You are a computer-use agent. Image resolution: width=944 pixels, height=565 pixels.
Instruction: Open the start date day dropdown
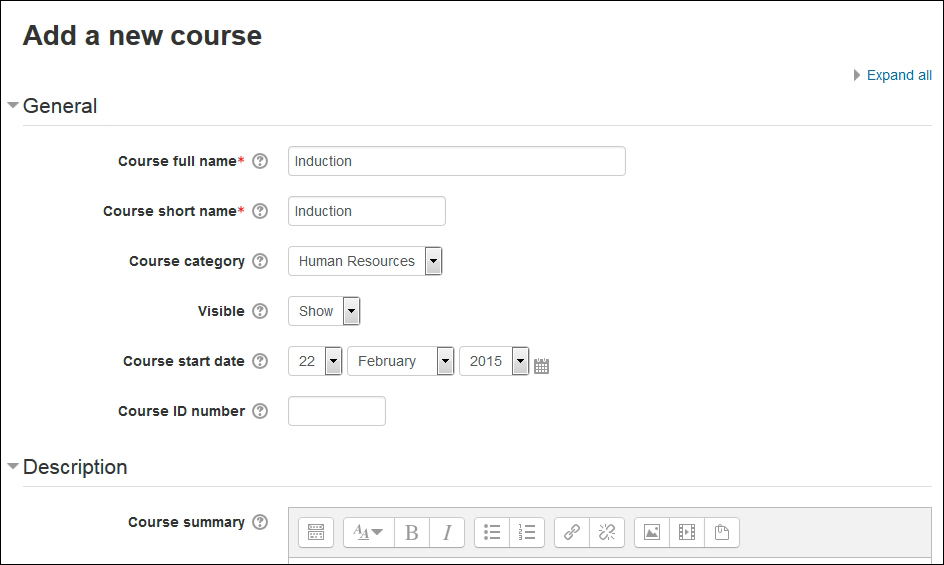[x=315, y=361]
